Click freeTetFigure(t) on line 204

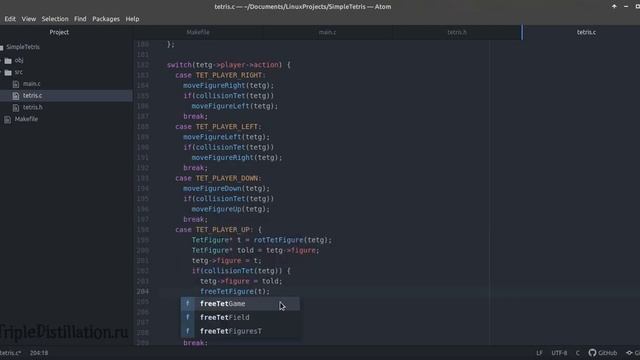(235, 291)
